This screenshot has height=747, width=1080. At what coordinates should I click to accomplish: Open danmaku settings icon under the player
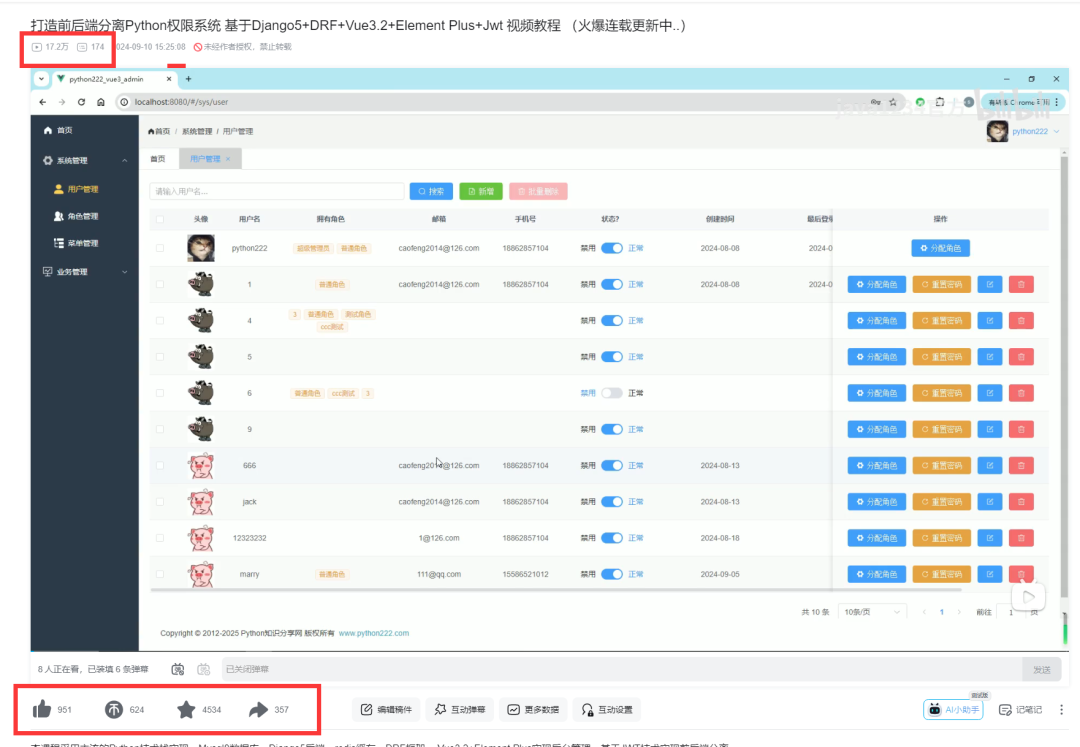[x=203, y=669]
